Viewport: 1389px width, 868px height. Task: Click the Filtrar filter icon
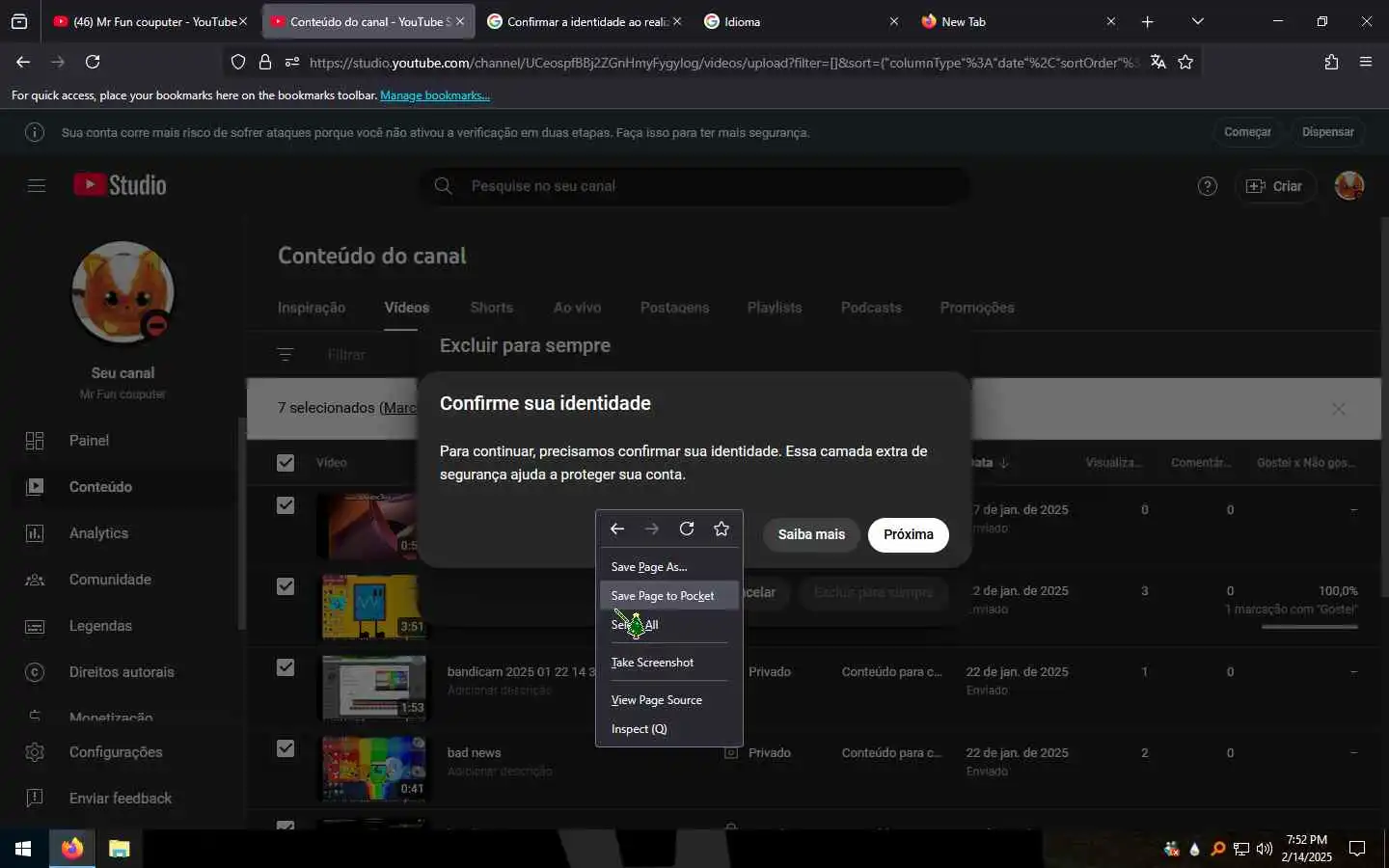286,355
